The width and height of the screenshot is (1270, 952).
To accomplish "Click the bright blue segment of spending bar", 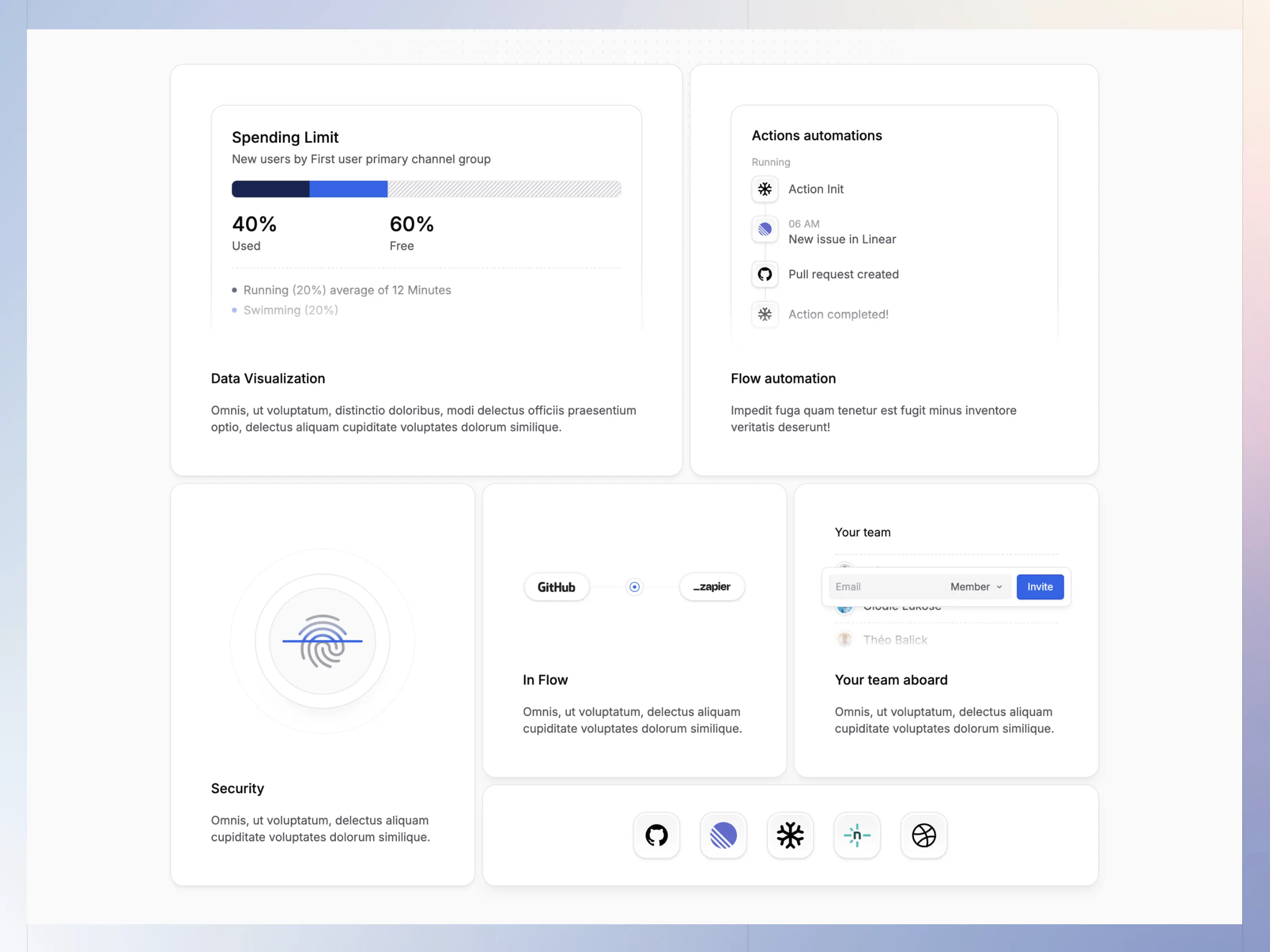I will tap(348, 189).
